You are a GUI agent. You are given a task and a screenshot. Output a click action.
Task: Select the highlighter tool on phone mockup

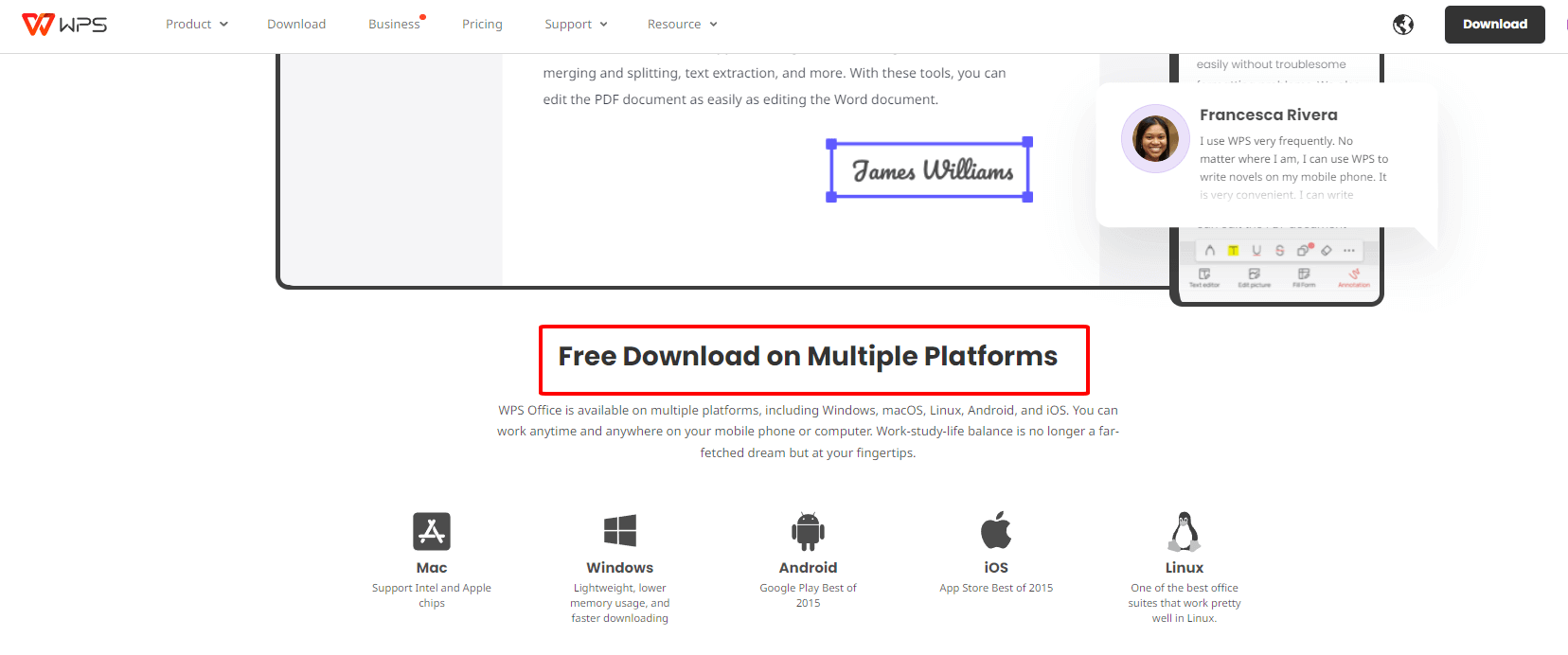pos(1233,251)
